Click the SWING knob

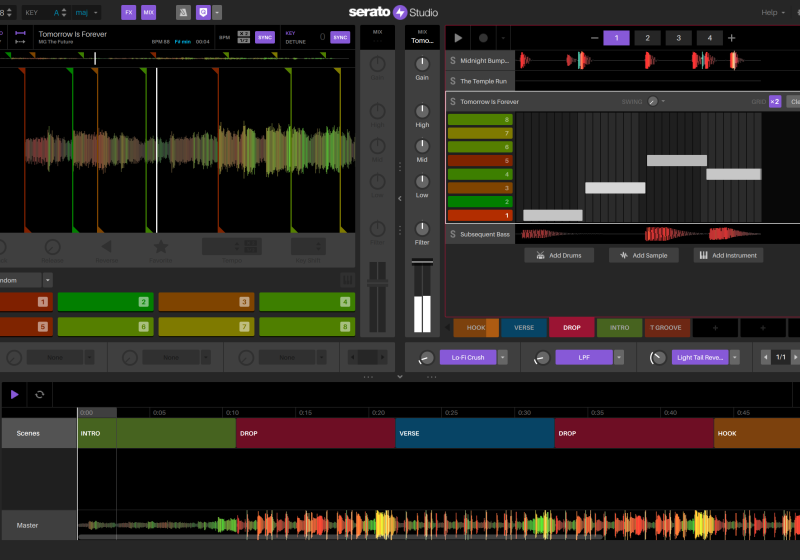pyautogui.click(x=653, y=101)
